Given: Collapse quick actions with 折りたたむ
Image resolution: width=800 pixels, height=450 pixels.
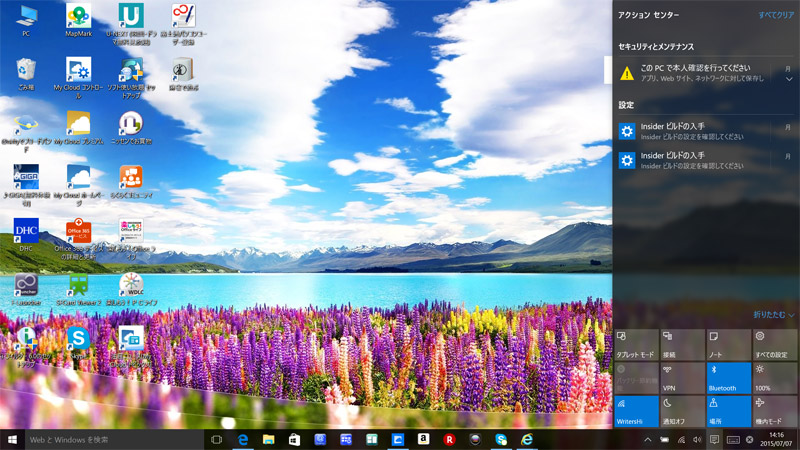Looking at the screenshot, I should [773, 315].
